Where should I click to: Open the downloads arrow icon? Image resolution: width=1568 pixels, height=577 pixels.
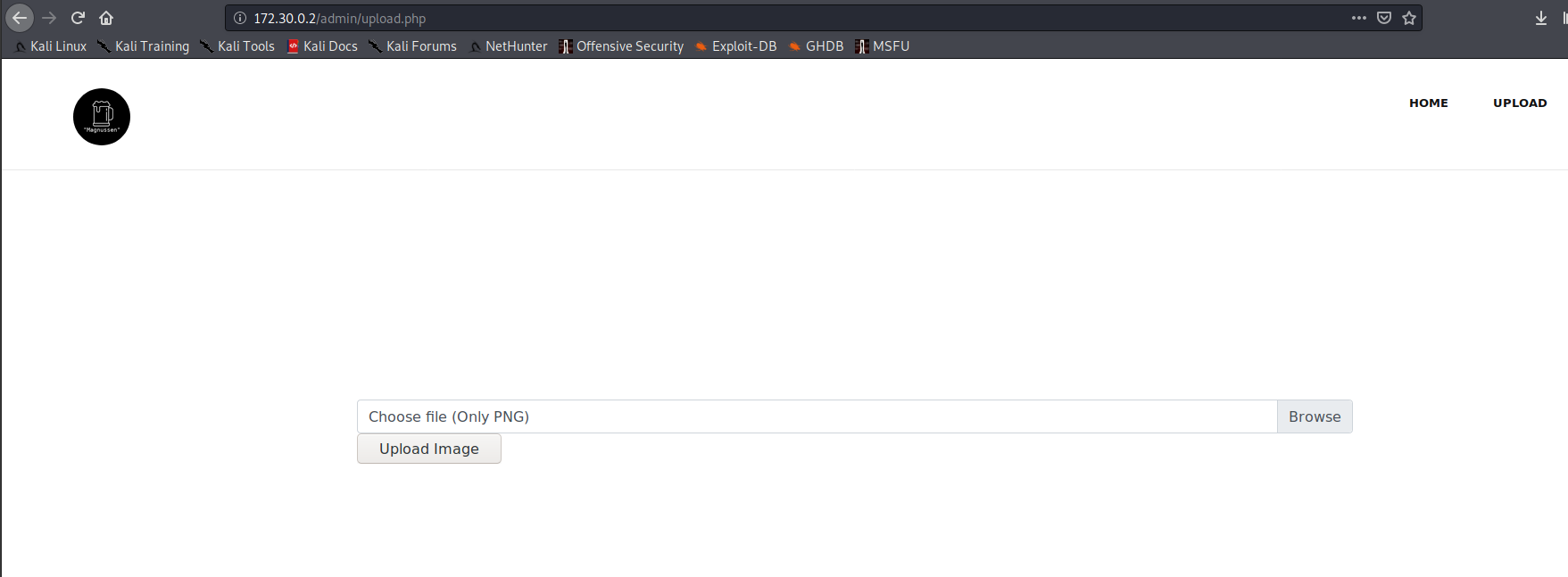[x=1541, y=18]
